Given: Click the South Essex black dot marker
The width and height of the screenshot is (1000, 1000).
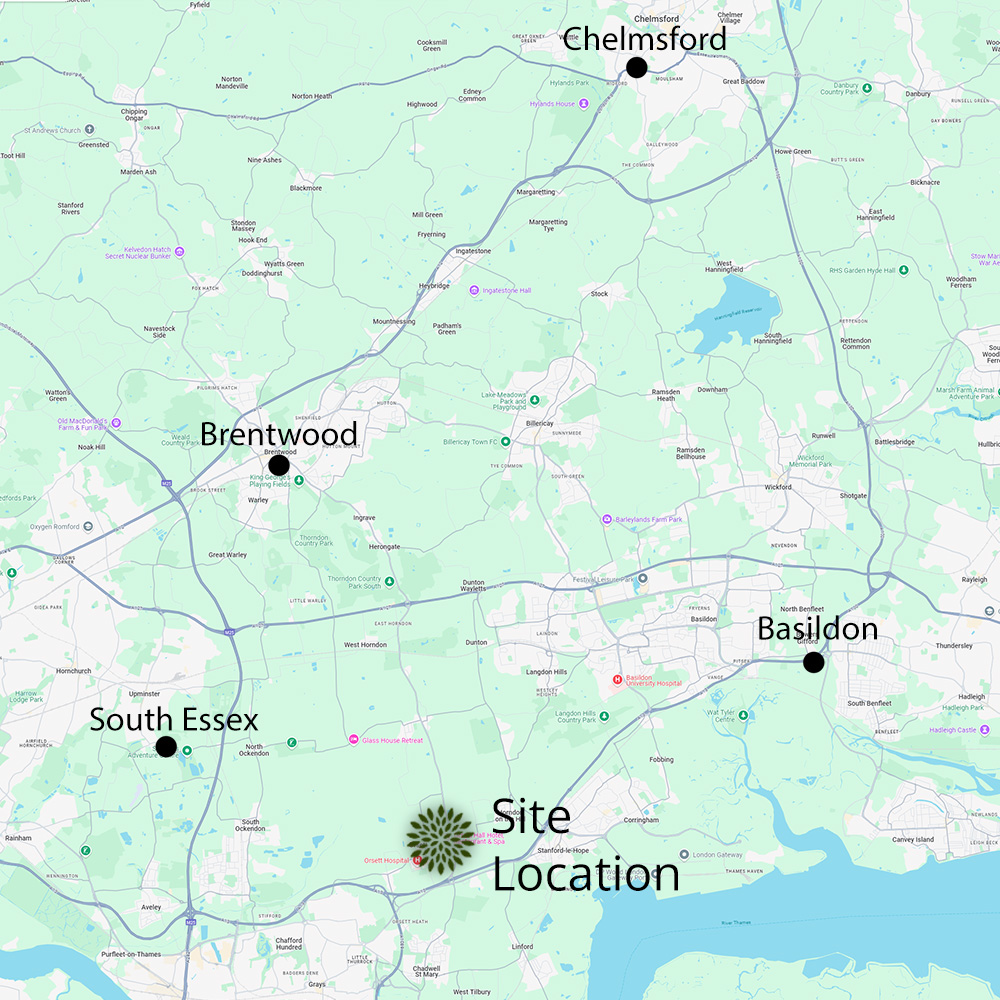Looking at the screenshot, I should click(166, 746).
